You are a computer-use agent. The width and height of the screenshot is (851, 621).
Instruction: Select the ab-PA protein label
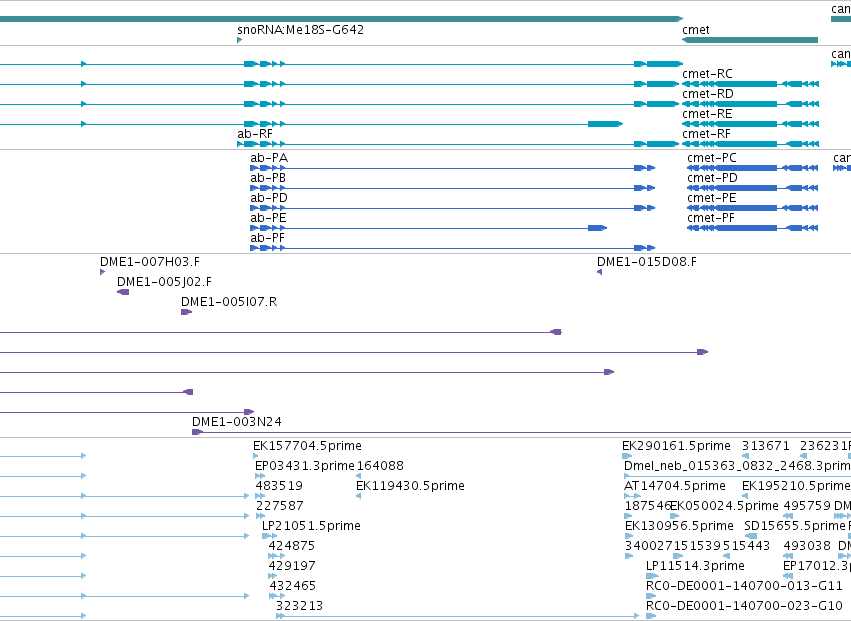(269, 158)
